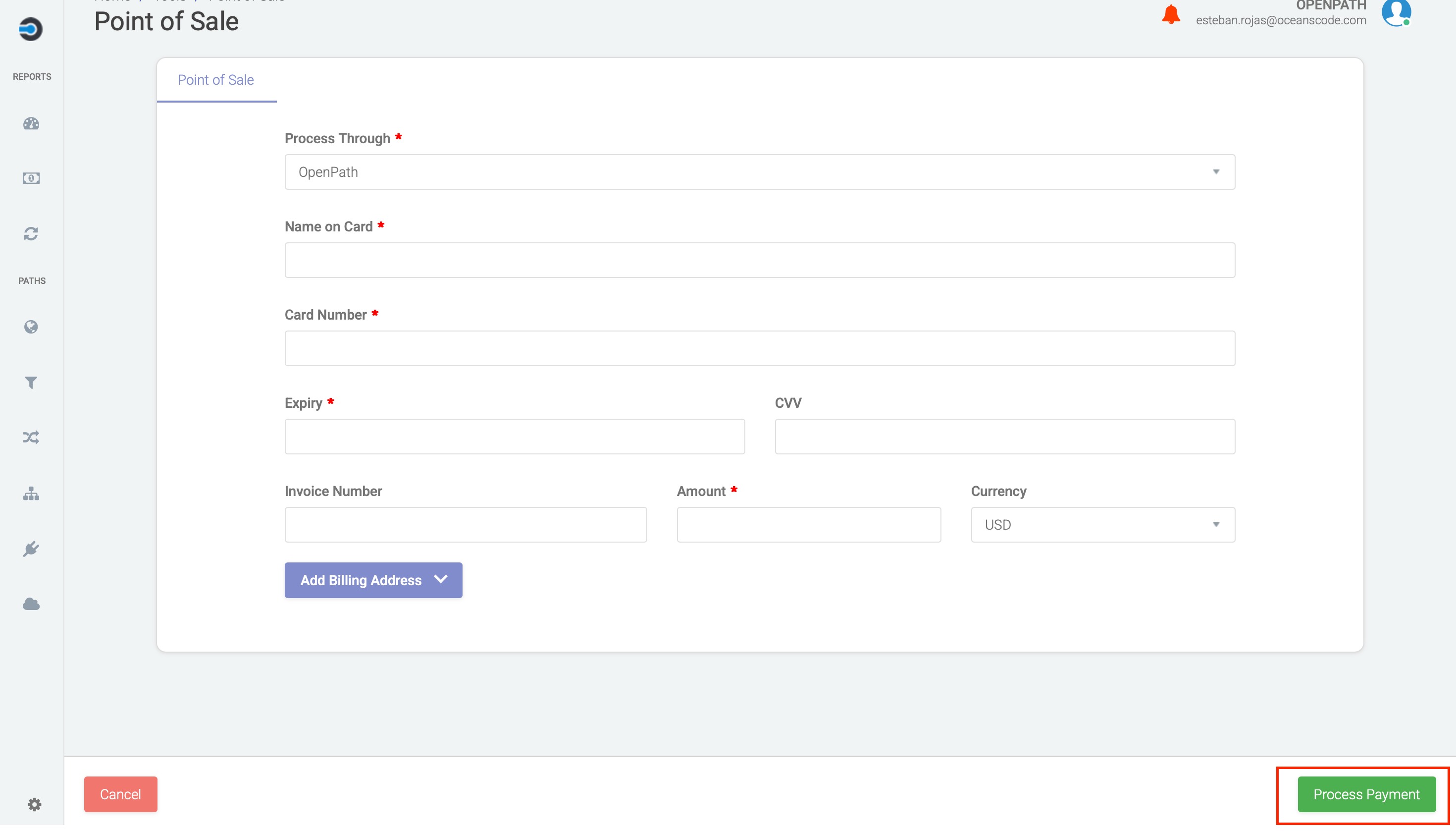Open the Currency USD dropdown
This screenshot has height=831, width=1456.
[1103, 524]
